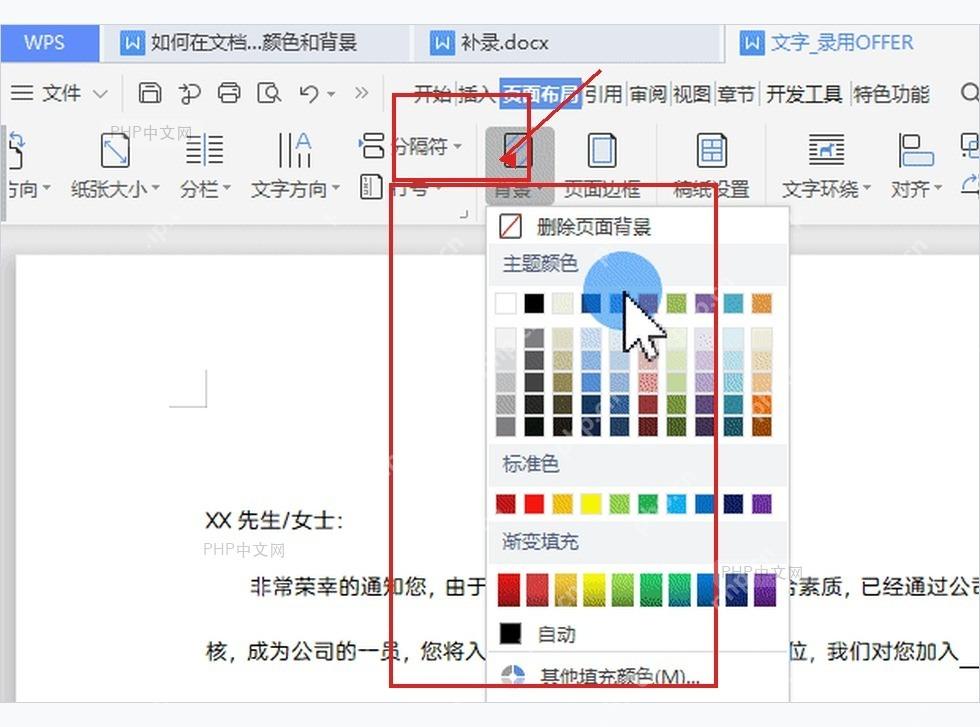Open the 文件 menu
This screenshot has height=727, width=980.
(61, 94)
